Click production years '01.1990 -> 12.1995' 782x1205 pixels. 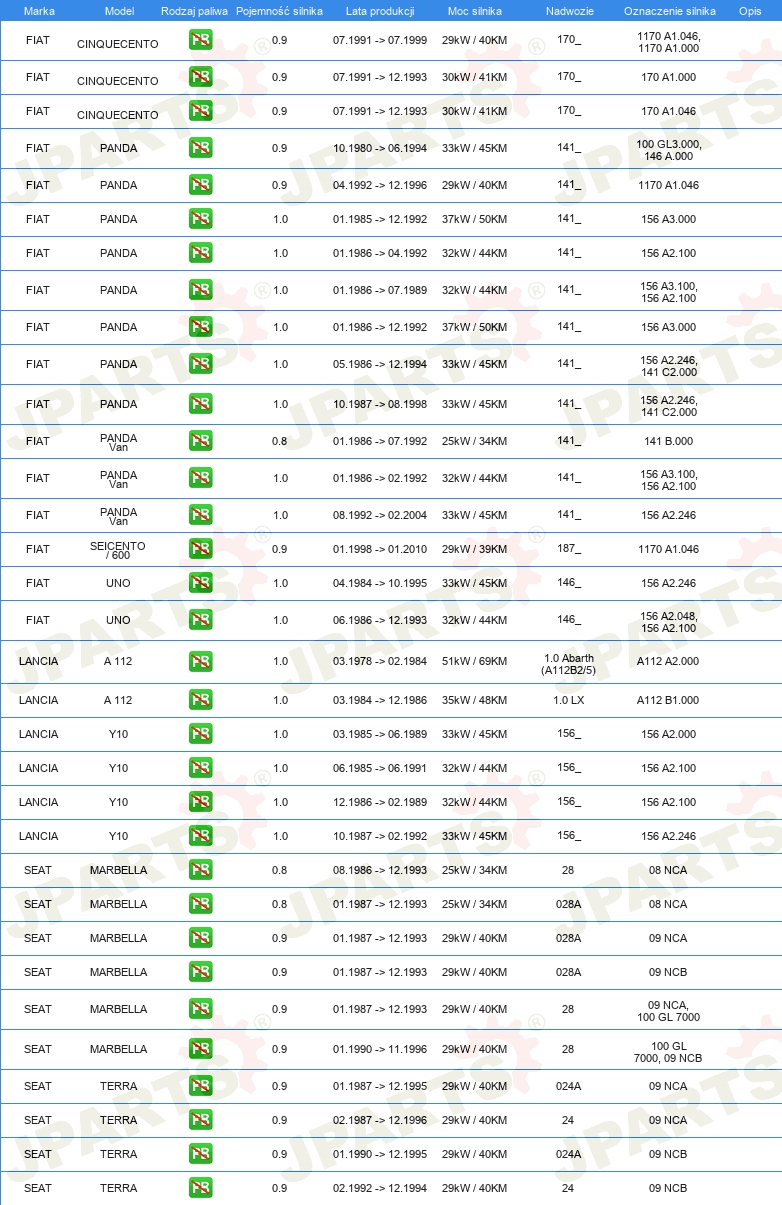[x=380, y=1154]
